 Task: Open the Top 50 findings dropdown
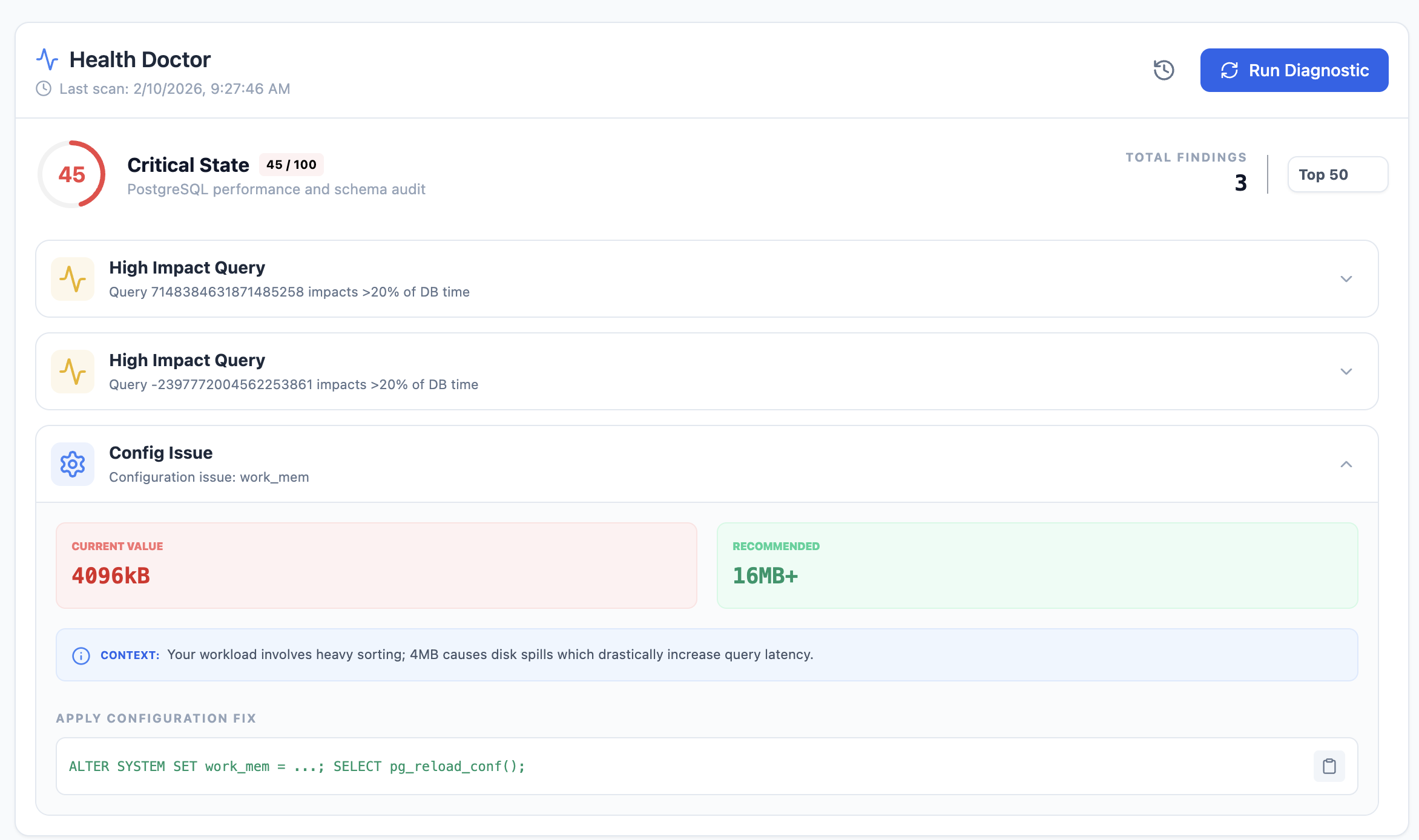(1337, 175)
